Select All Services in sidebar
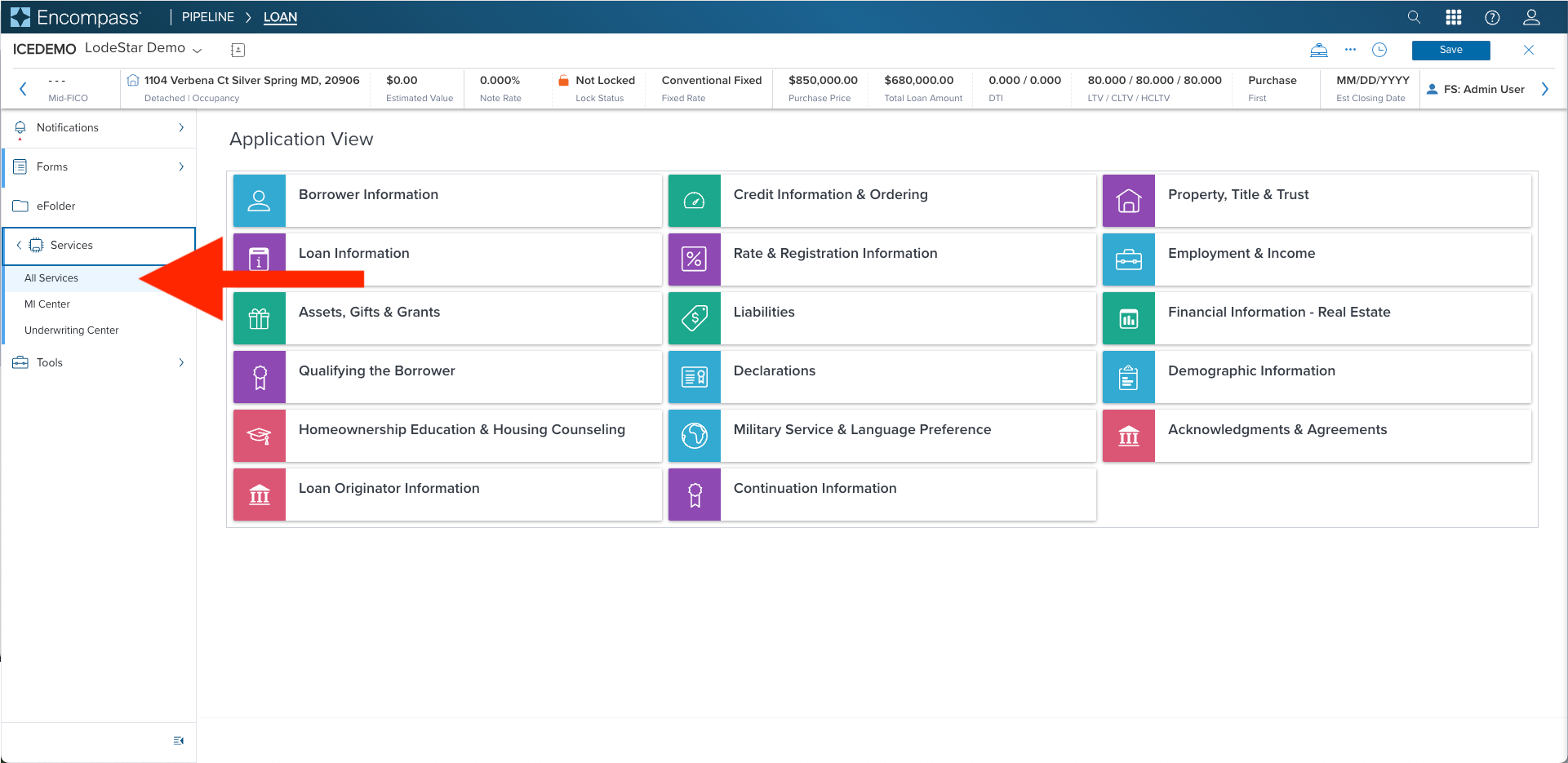The image size is (1568, 763). tap(51, 278)
